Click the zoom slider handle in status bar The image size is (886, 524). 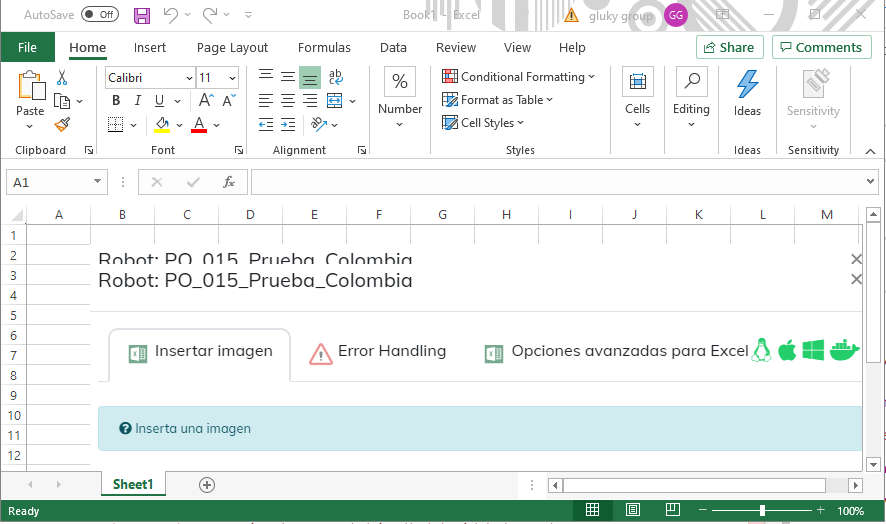click(x=762, y=510)
